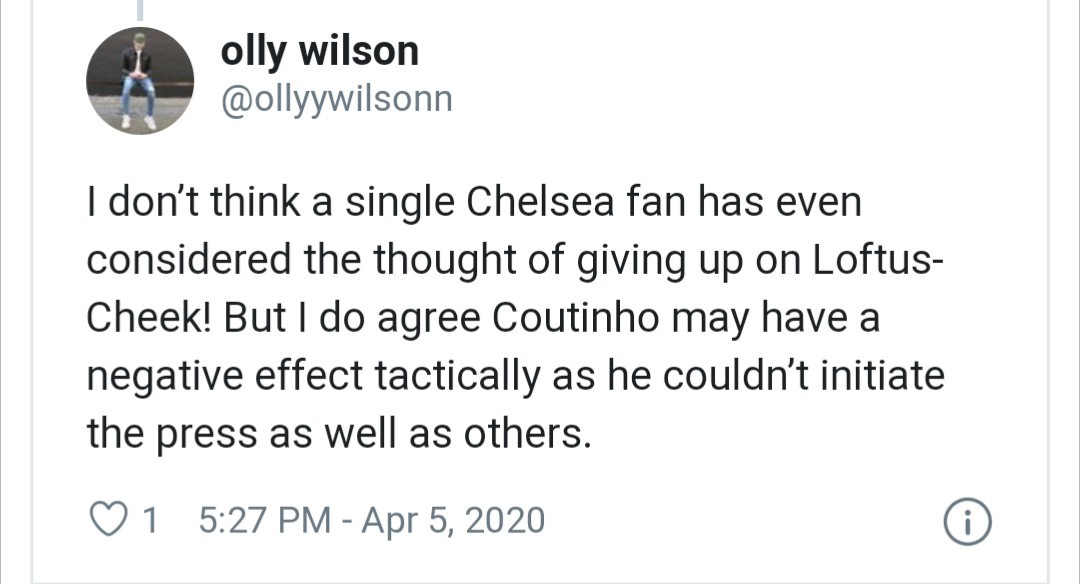1080x584 pixels.
Task: Click the display name 'olly wilson'
Action: click(x=320, y=50)
